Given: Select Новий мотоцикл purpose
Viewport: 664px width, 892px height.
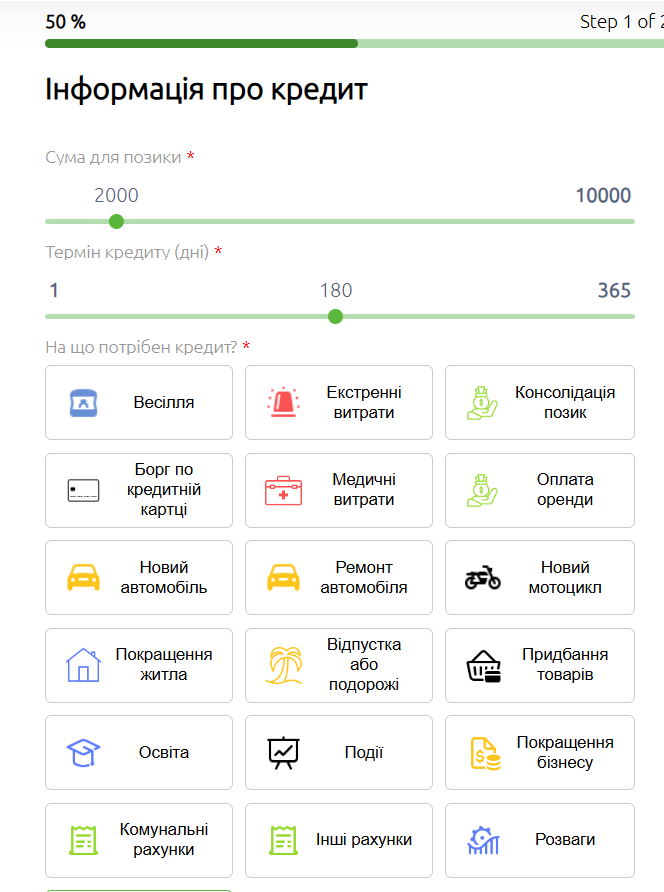Looking at the screenshot, I should (539, 577).
